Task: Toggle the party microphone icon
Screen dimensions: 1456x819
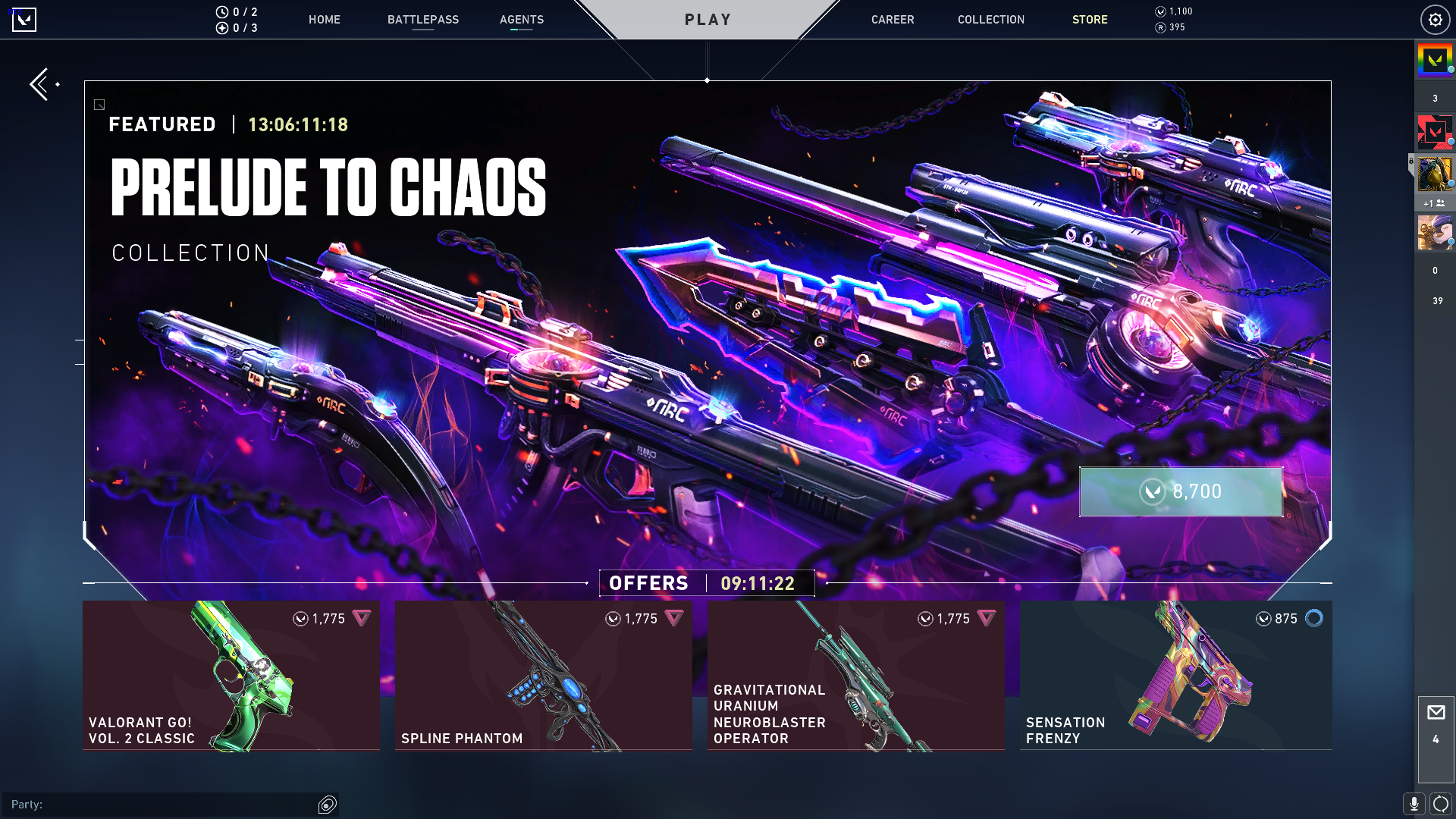Action: click(1414, 804)
